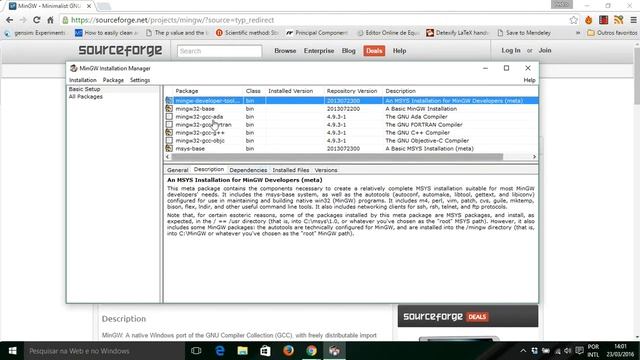This screenshot has height=360, width=640.
Task: Open the Package menu
Action: (113, 80)
